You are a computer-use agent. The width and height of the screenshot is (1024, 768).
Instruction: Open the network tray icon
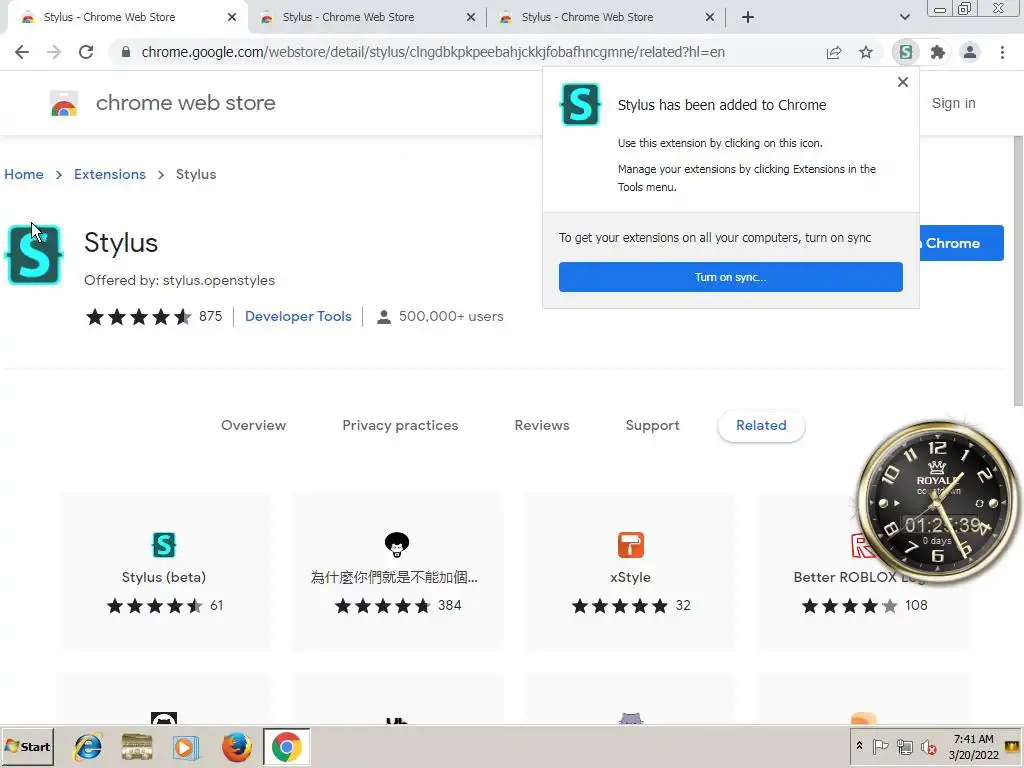tap(904, 746)
